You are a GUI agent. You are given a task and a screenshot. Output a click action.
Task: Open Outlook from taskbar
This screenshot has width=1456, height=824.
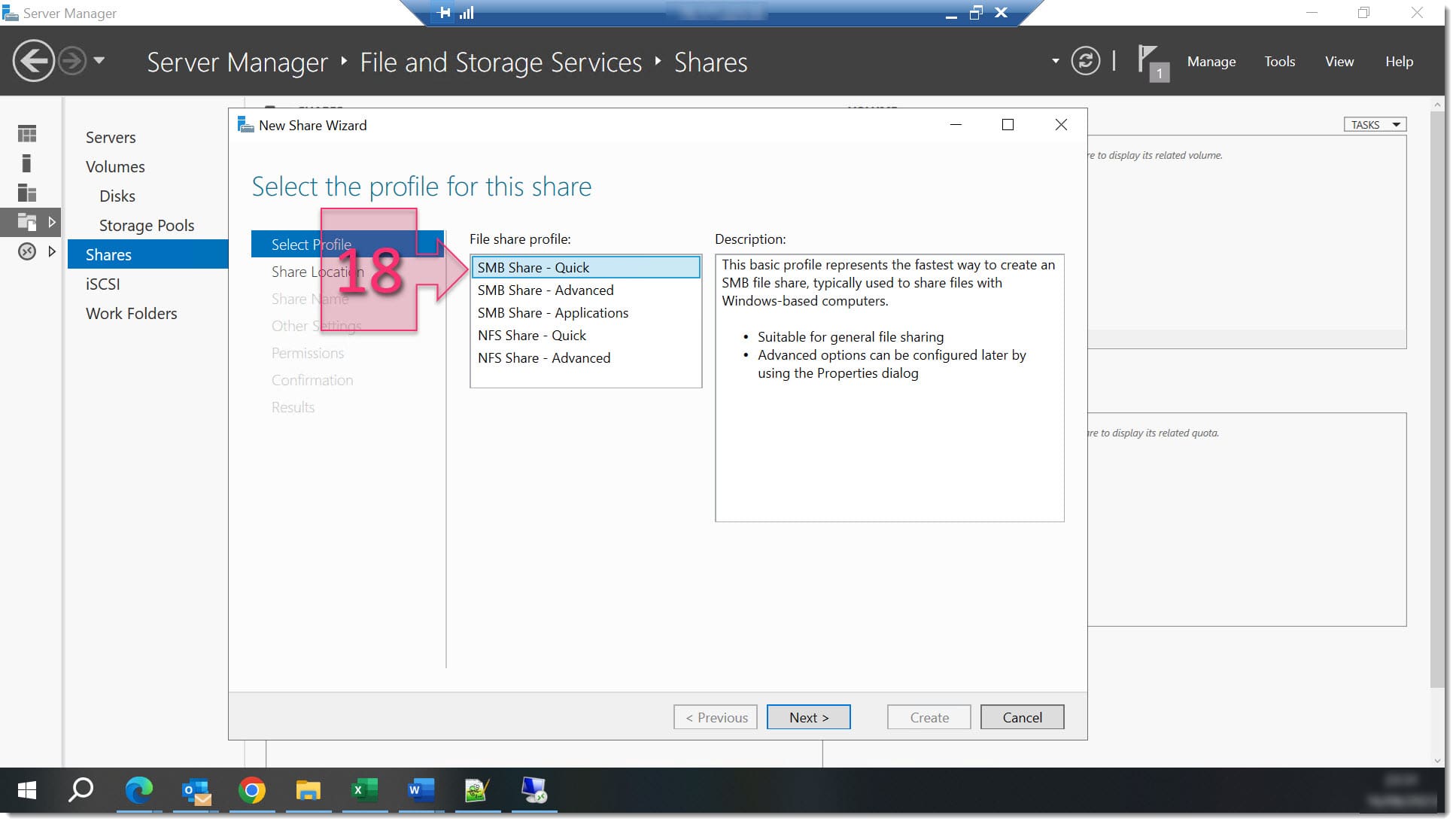point(196,790)
